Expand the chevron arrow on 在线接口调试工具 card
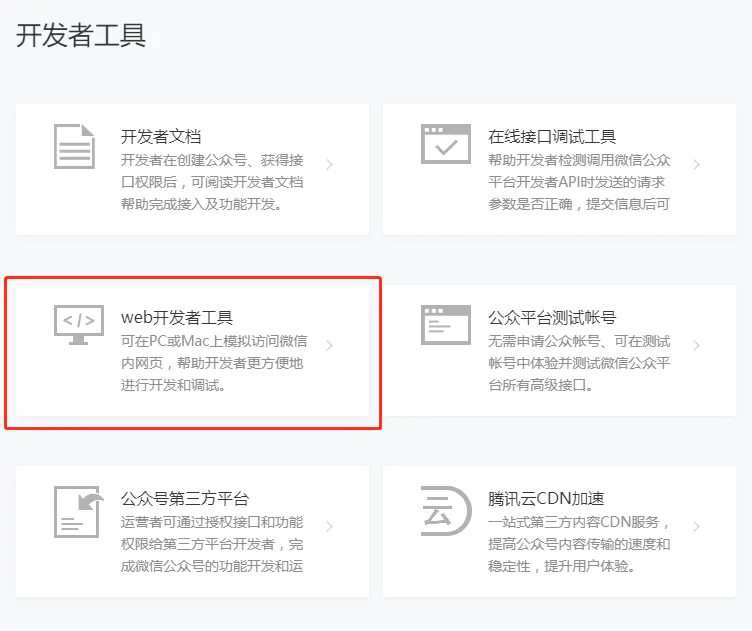 tap(696, 164)
